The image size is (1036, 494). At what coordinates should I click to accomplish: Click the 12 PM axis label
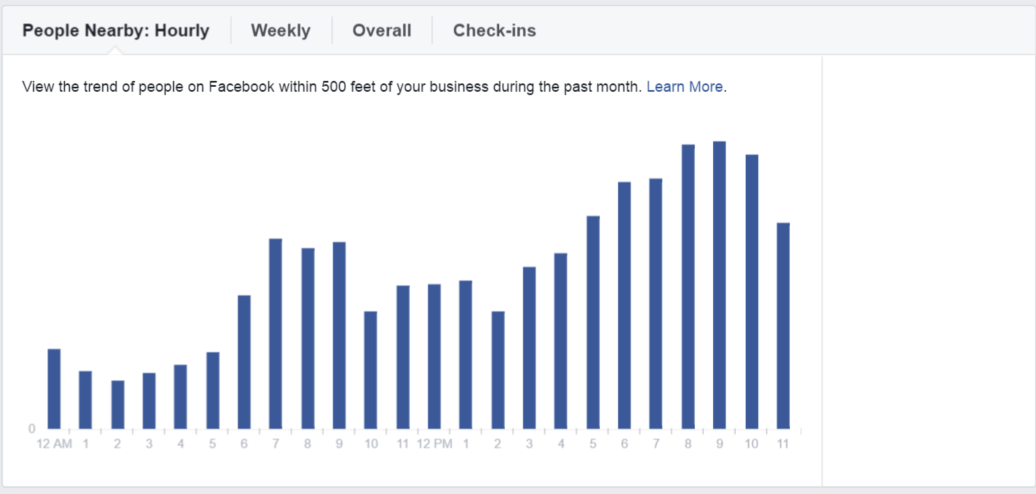[x=434, y=443]
